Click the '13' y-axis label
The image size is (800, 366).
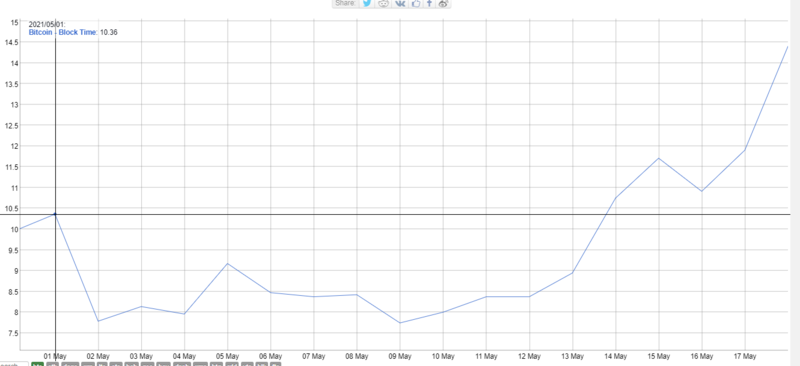tap(14, 105)
